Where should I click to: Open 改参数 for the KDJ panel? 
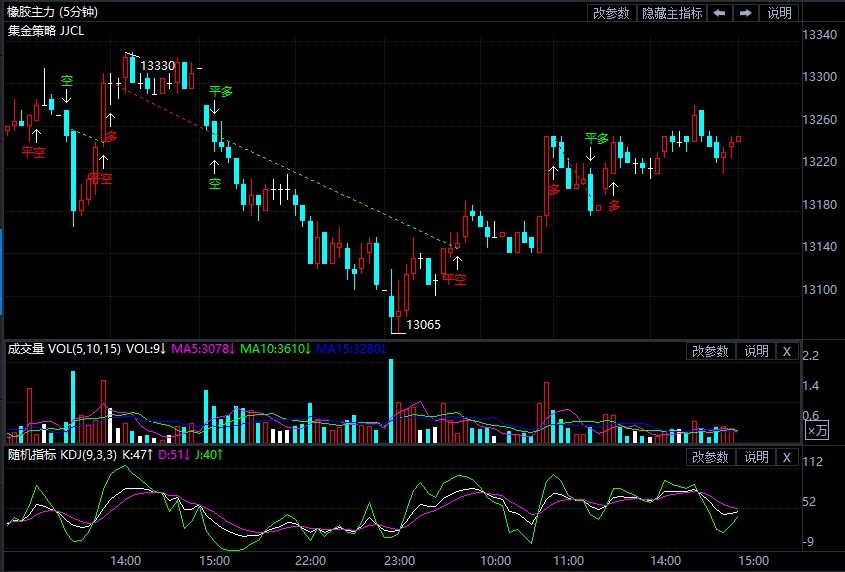709,457
